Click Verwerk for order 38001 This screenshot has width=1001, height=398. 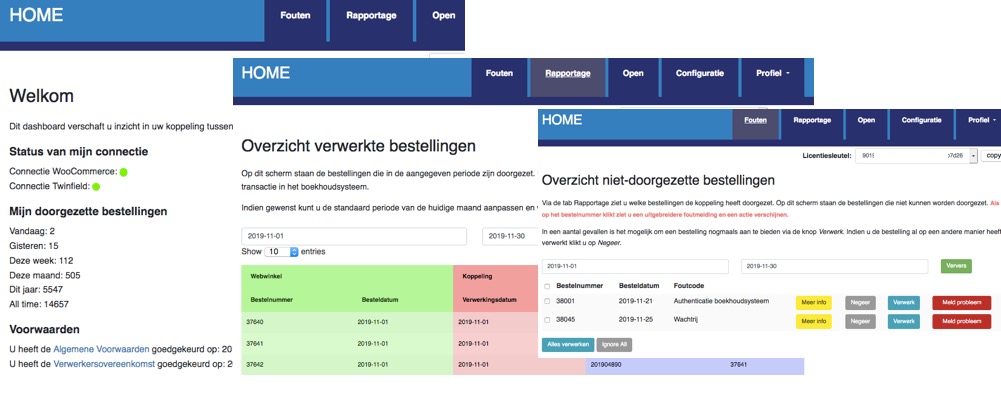(903, 303)
